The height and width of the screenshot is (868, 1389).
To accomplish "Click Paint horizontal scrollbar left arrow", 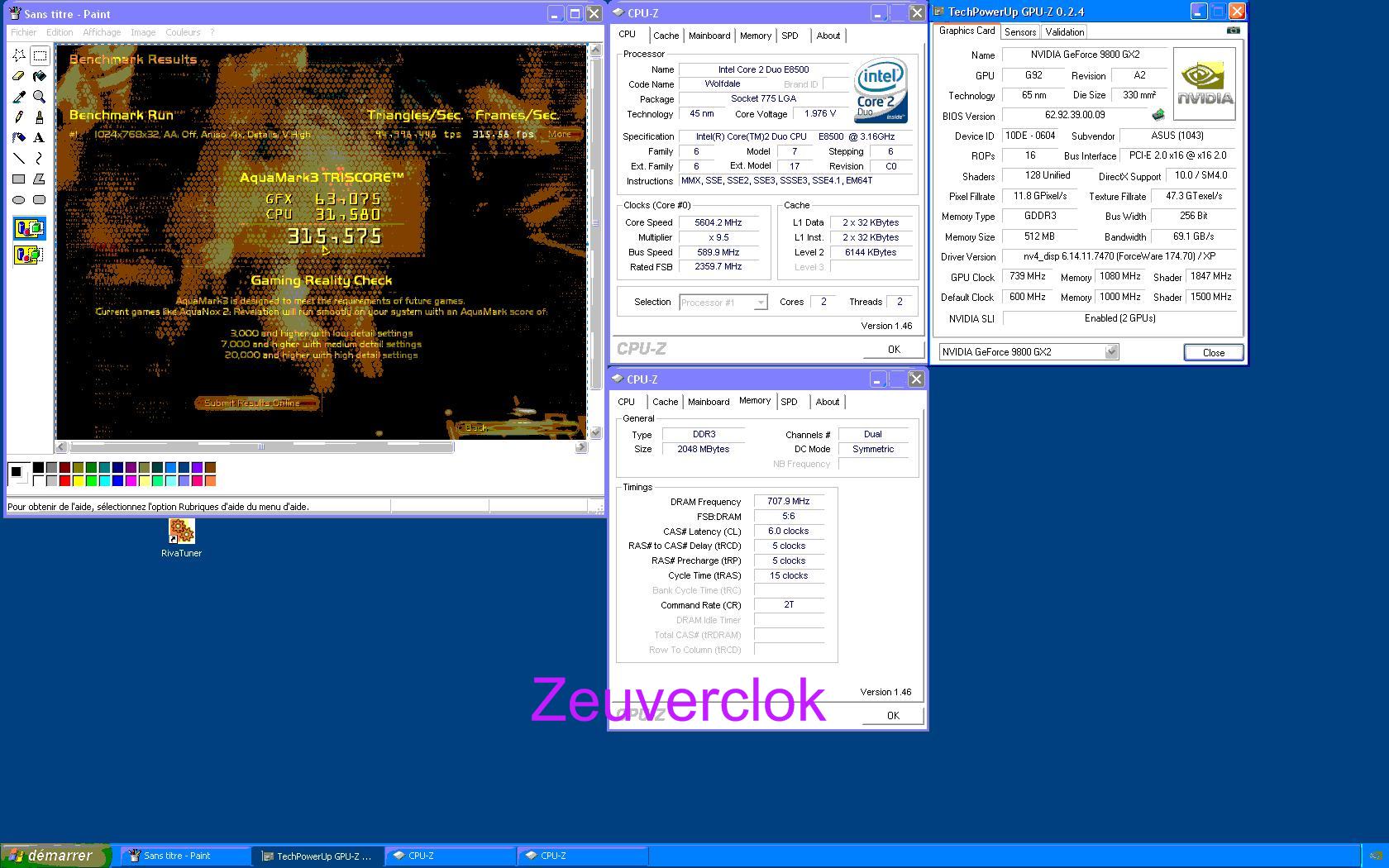I will pyautogui.click(x=62, y=447).
